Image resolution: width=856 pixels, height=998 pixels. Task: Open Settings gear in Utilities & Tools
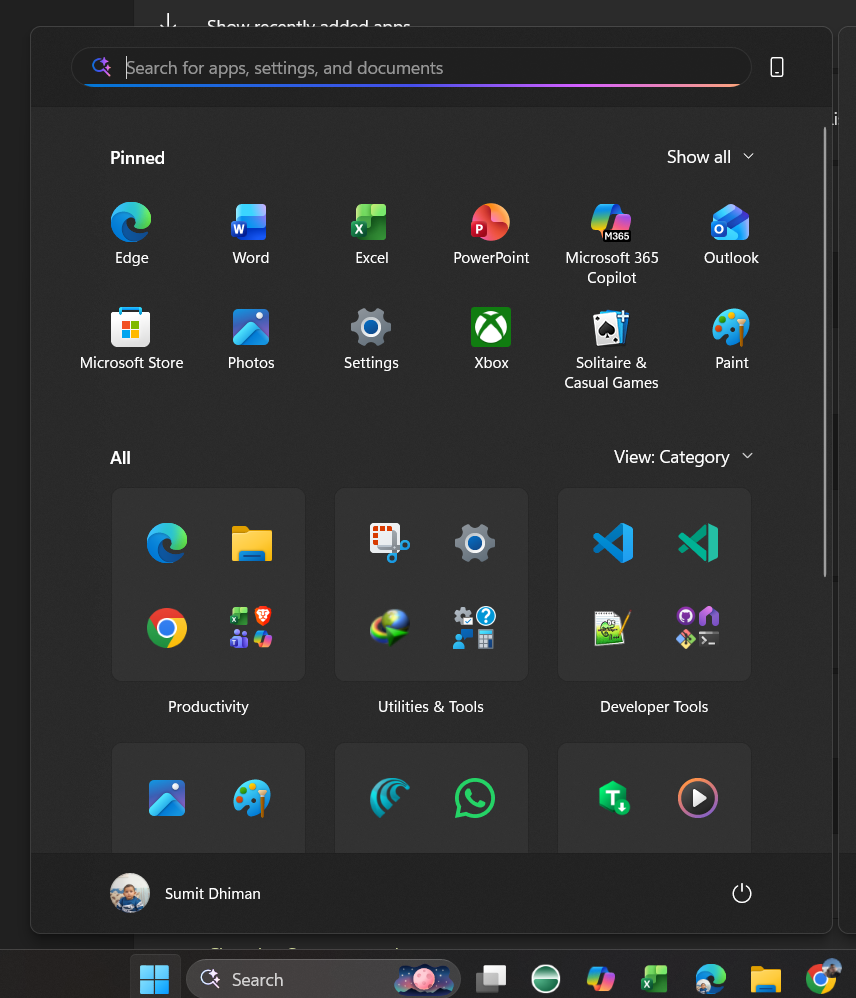[x=475, y=543]
